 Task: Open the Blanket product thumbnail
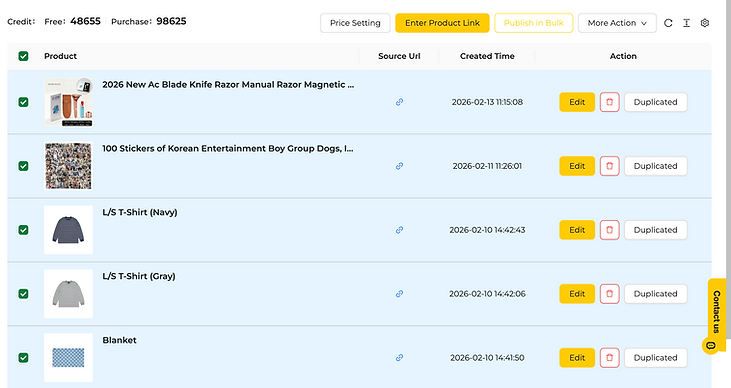69,358
